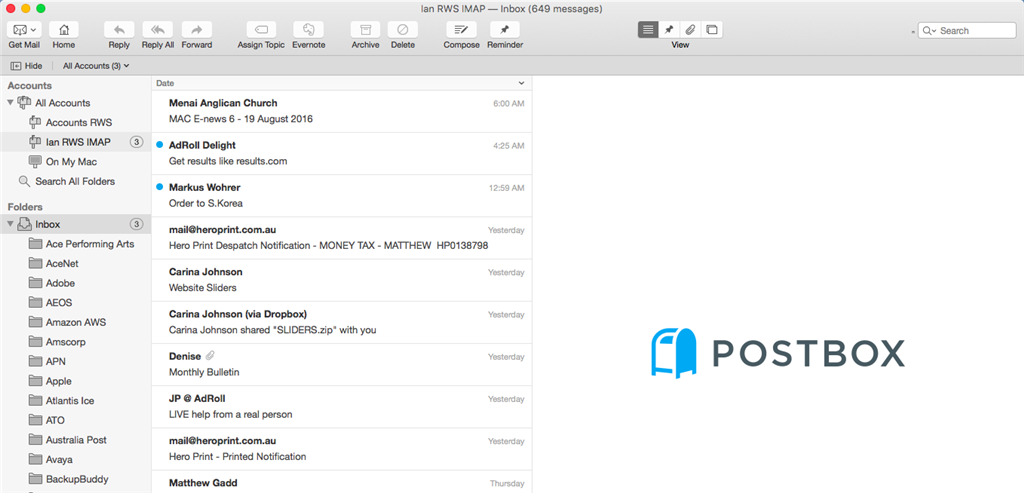Hide the sidebar using Hide button

coord(27,66)
